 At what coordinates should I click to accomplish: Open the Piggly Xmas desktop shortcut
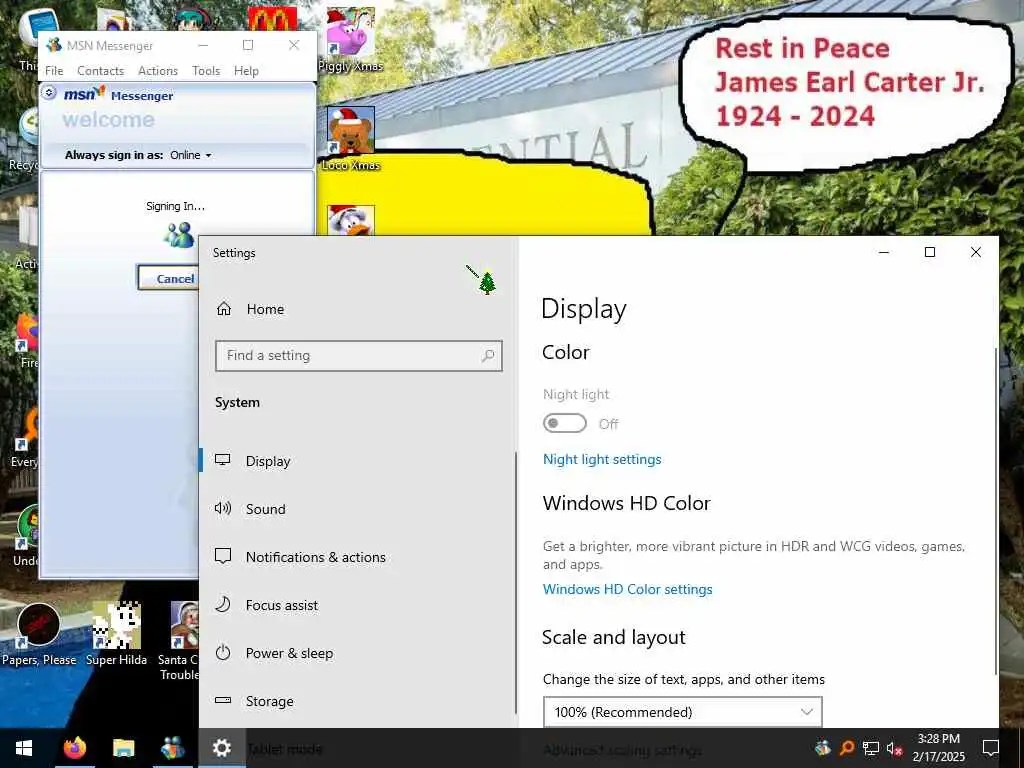tap(351, 39)
